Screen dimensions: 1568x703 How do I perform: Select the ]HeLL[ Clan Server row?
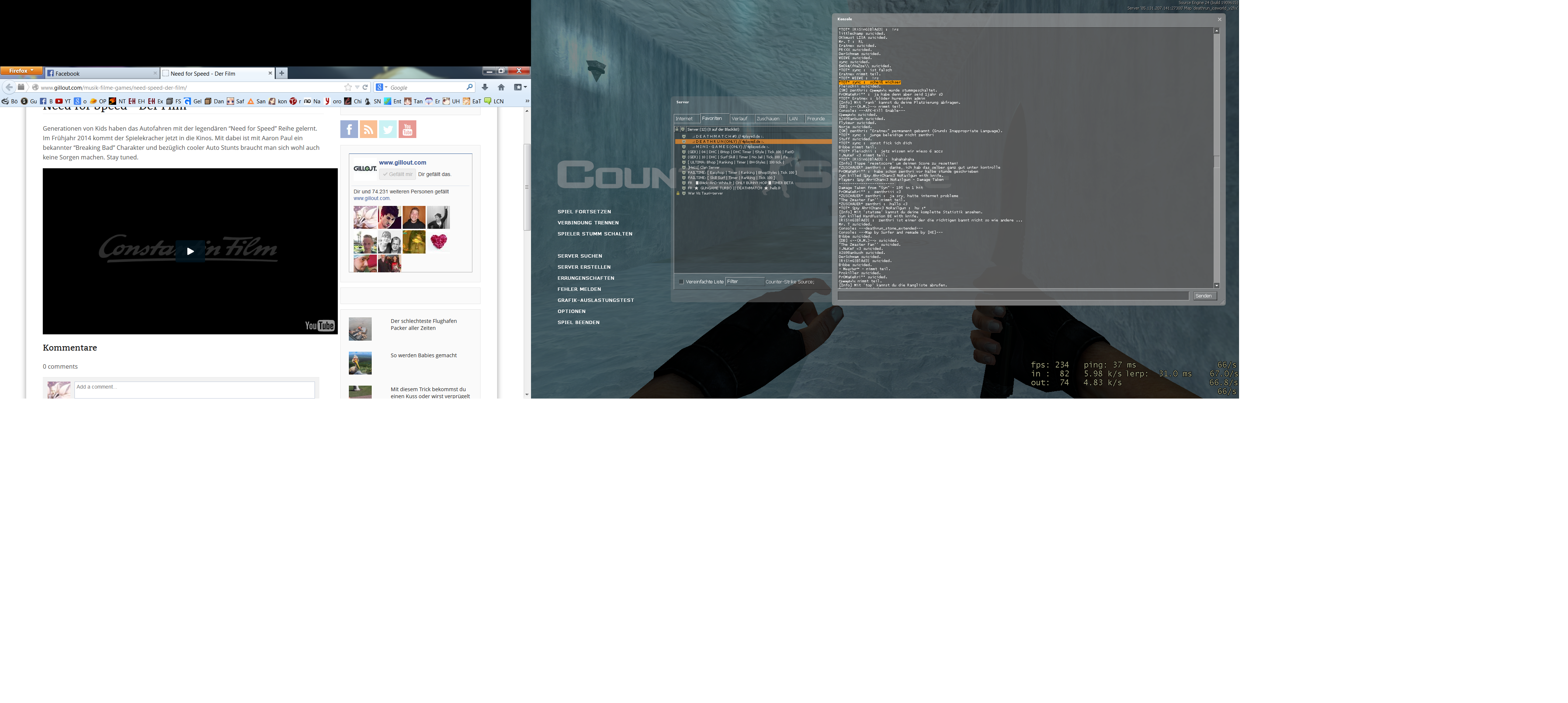point(753,168)
